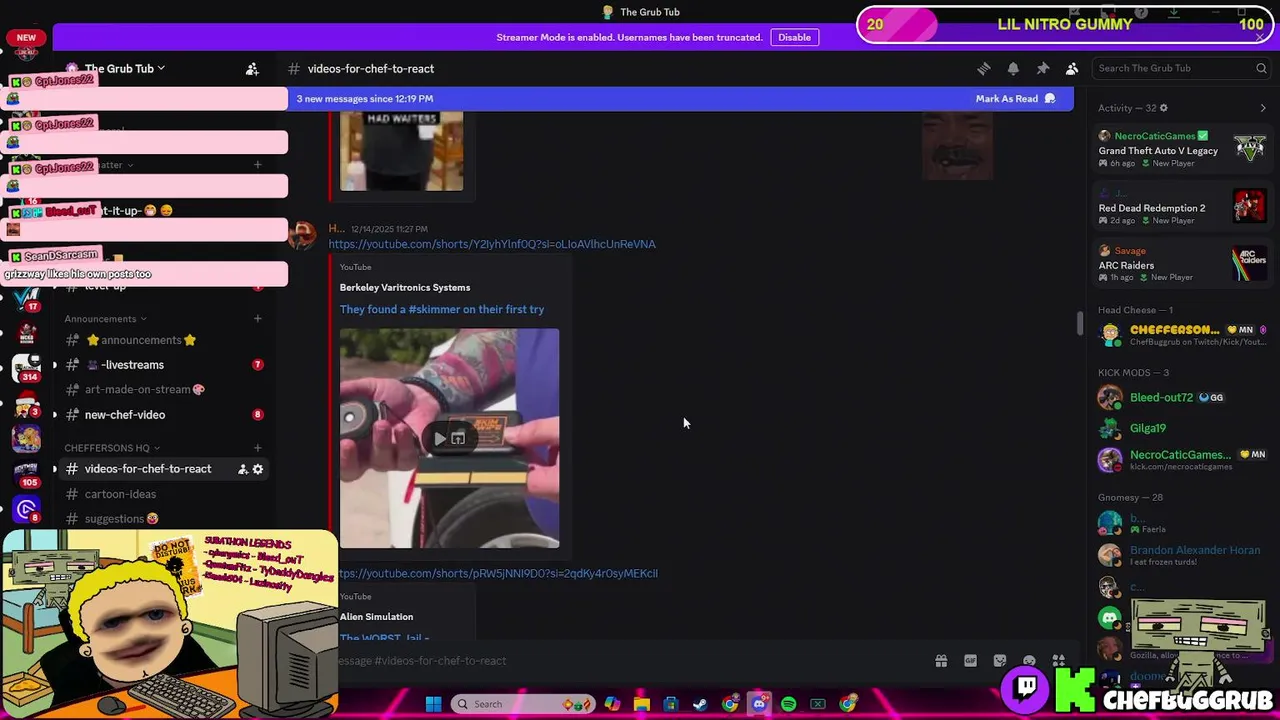Viewport: 1280px width, 720px height.
Task: Play the skimmer YouTube short video
Action: point(439,438)
